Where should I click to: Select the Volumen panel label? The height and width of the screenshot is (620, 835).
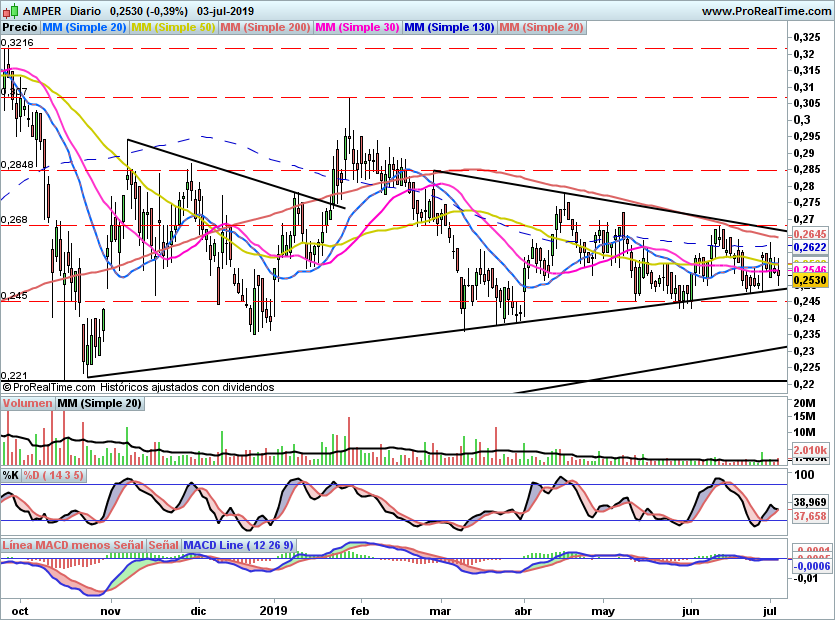pyautogui.click(x=28, y=403)
